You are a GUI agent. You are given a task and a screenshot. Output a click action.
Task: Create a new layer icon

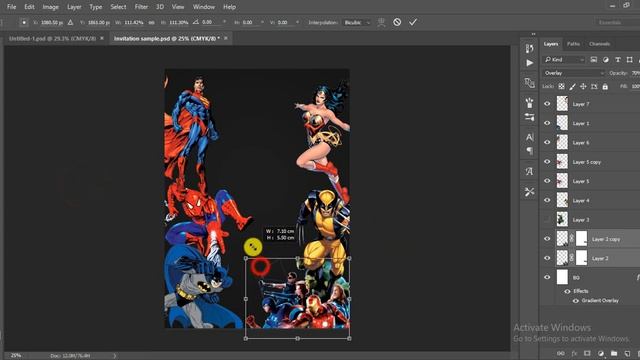(627, 353)
